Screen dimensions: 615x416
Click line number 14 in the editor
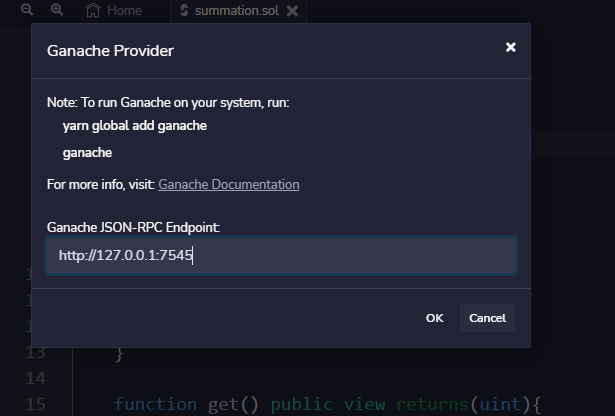click(35, 378)
